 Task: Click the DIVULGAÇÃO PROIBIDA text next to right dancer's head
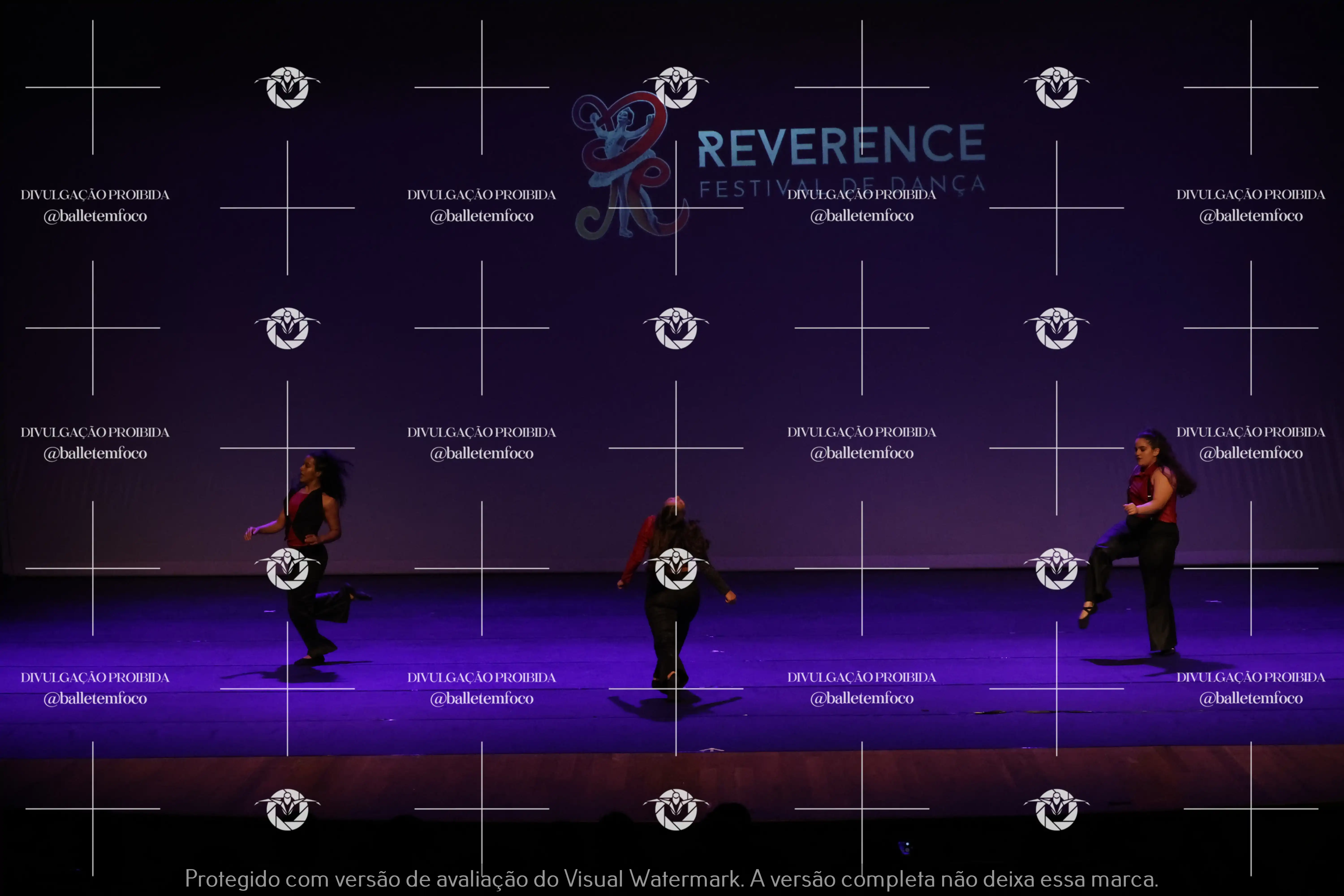(x=1250, y=433)
